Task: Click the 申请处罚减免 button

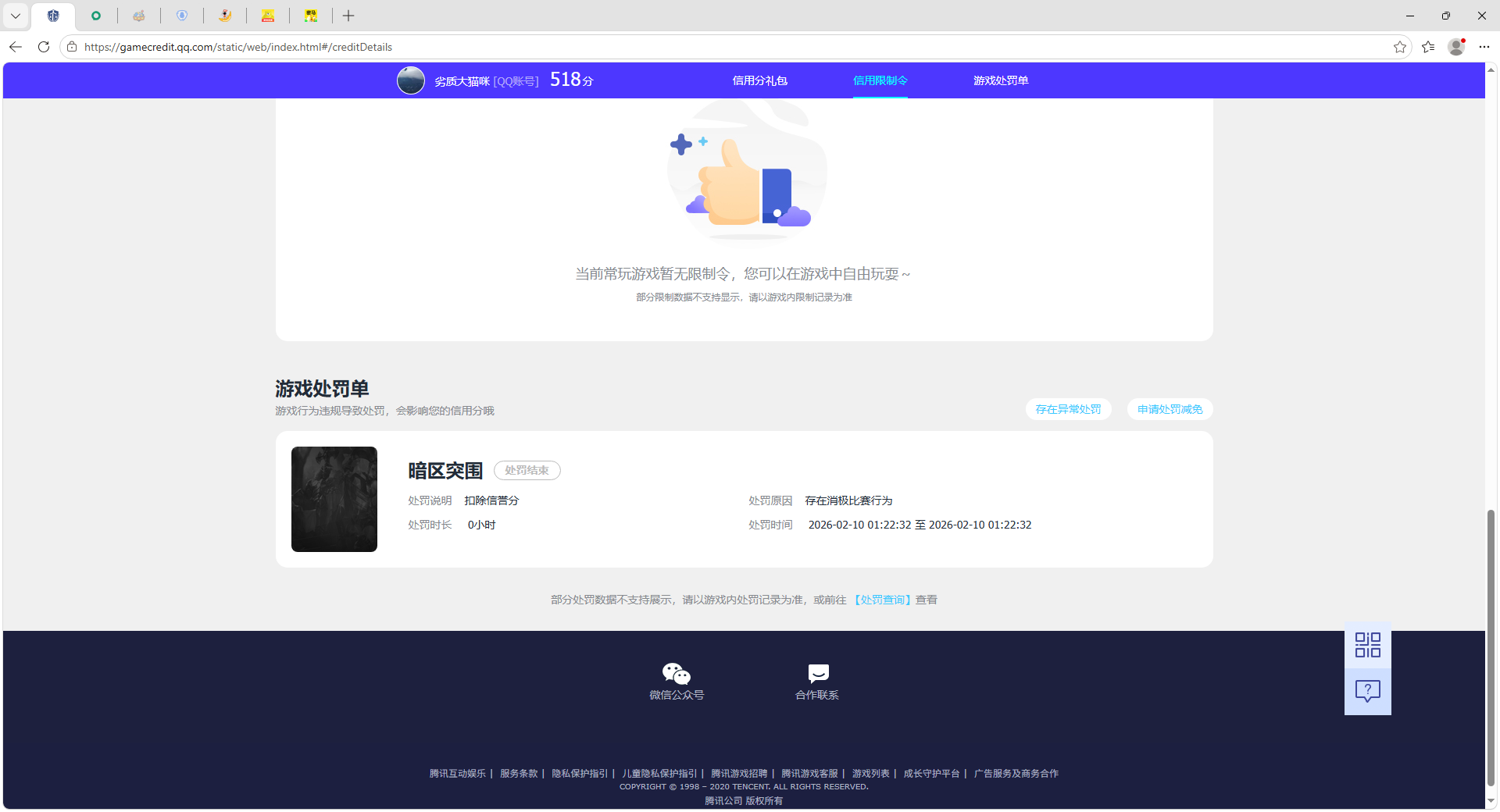Action: [x=1170, y=409]
